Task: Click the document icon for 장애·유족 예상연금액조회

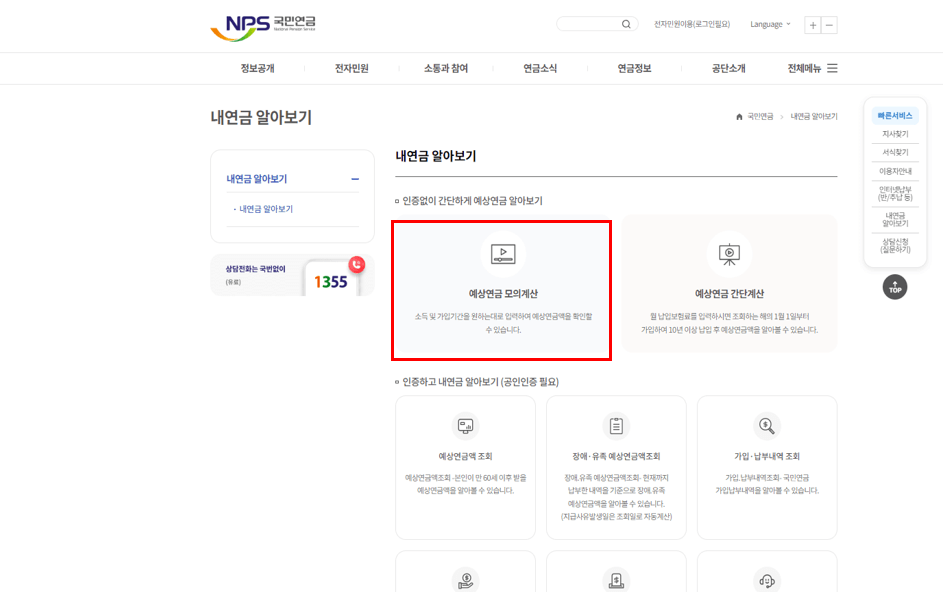Action: coord(616,426)
